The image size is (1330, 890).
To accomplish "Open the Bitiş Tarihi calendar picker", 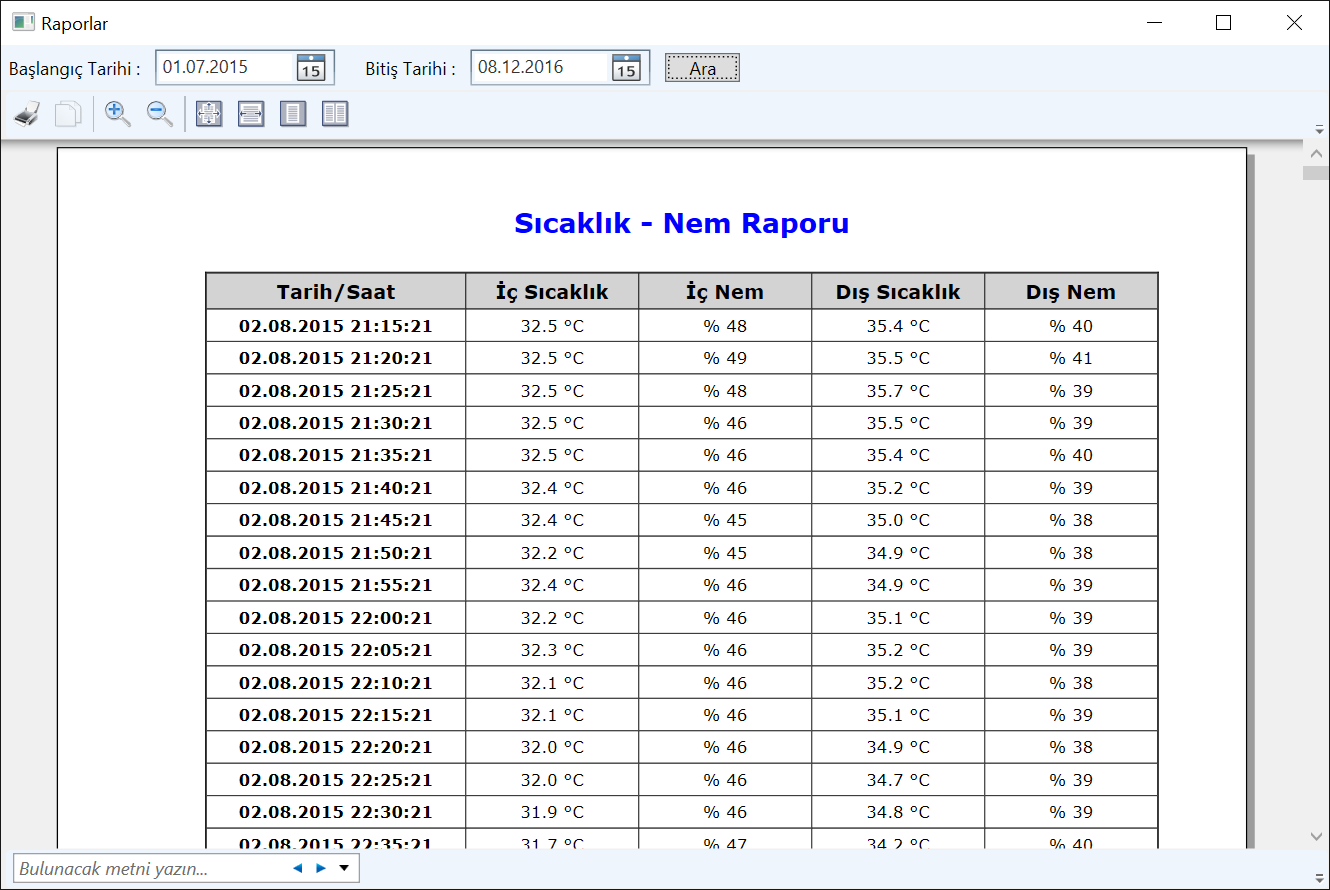I will tap(626, 68).
